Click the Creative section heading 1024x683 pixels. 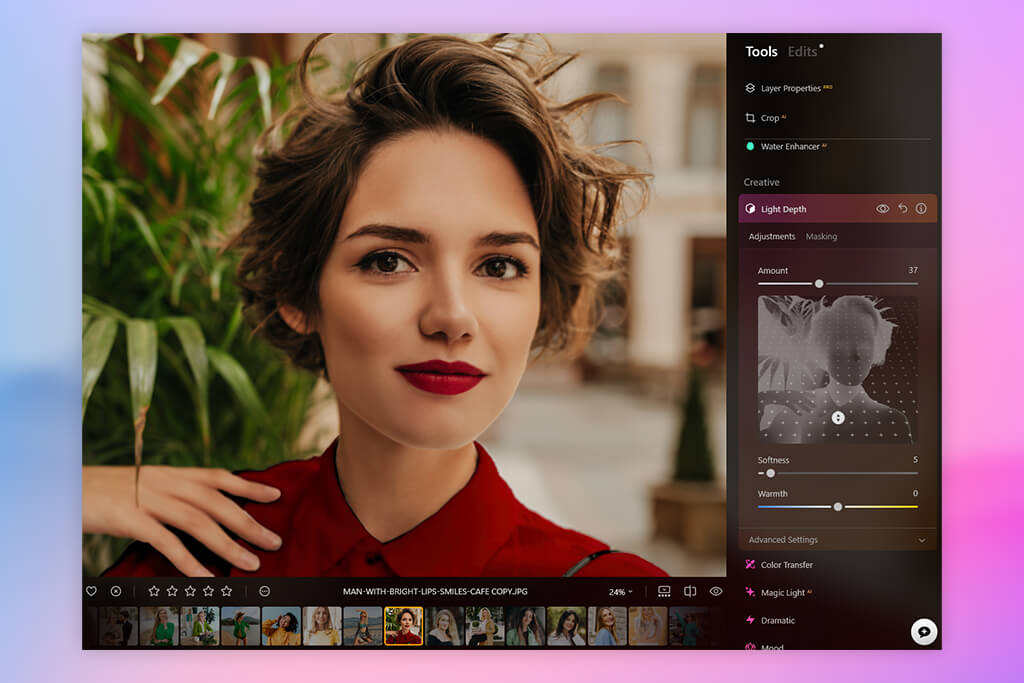[x=761, y=182]
